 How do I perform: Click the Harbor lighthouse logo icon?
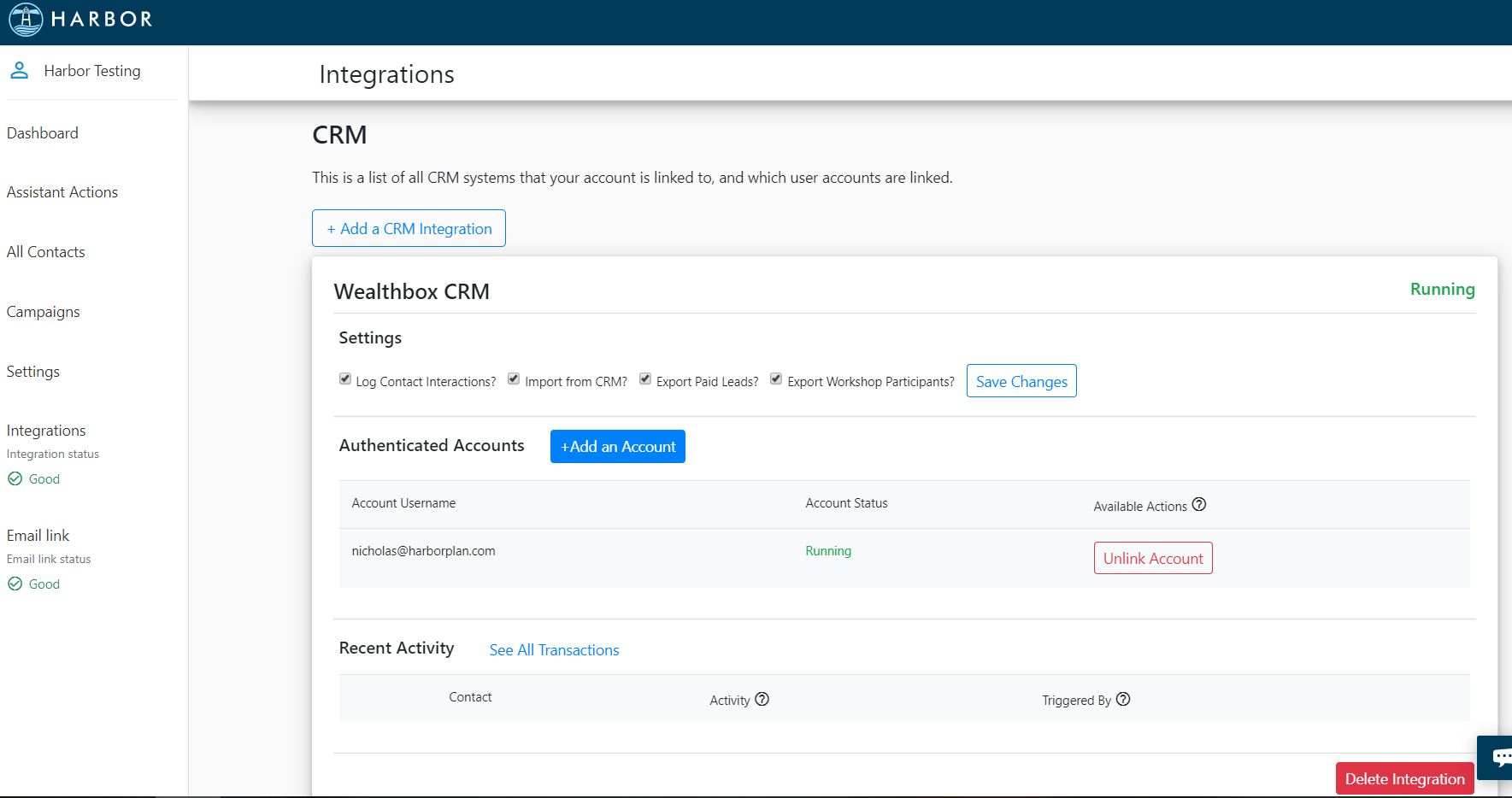point(26,20)
